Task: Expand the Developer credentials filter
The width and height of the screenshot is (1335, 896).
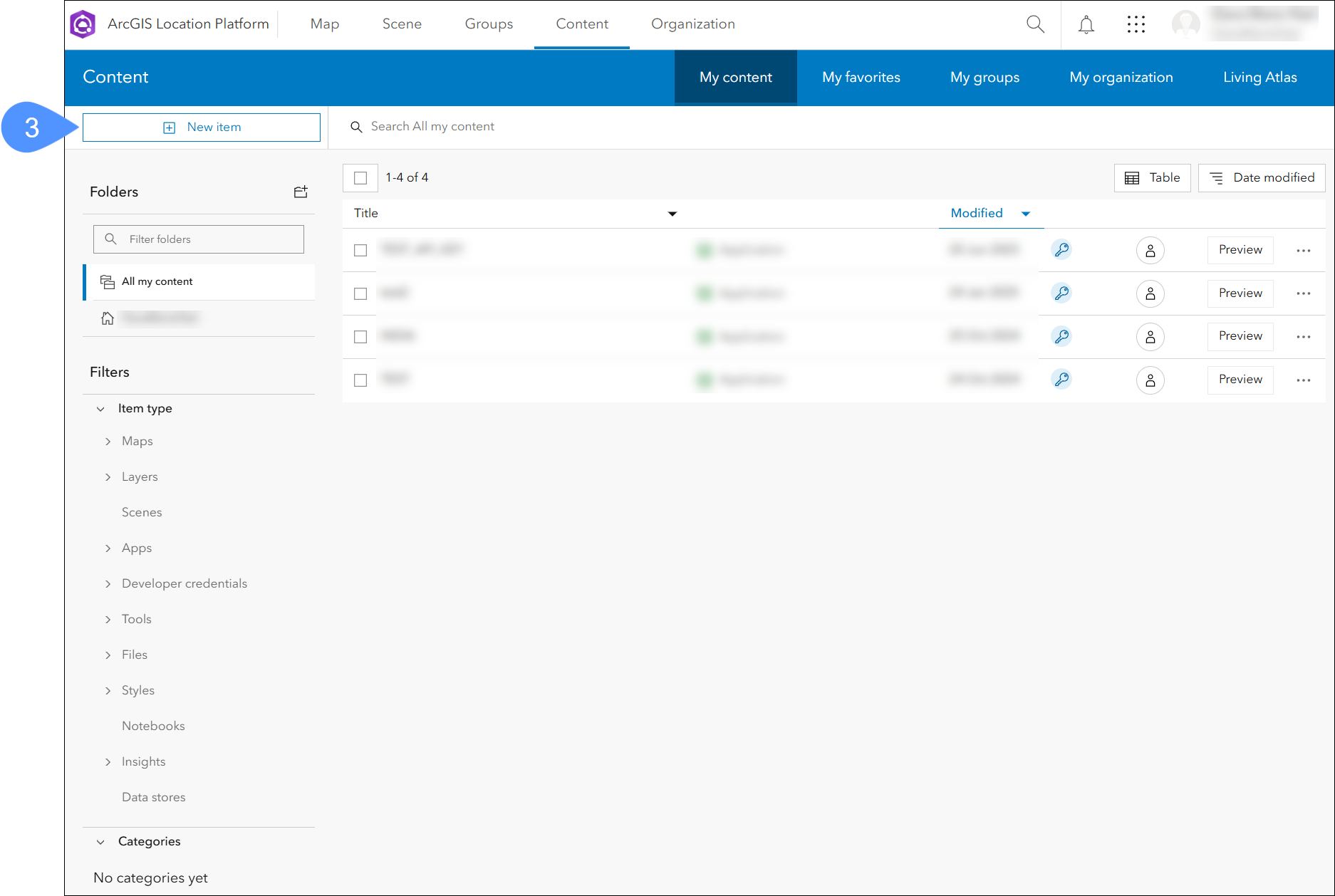Action: [108, 584]
